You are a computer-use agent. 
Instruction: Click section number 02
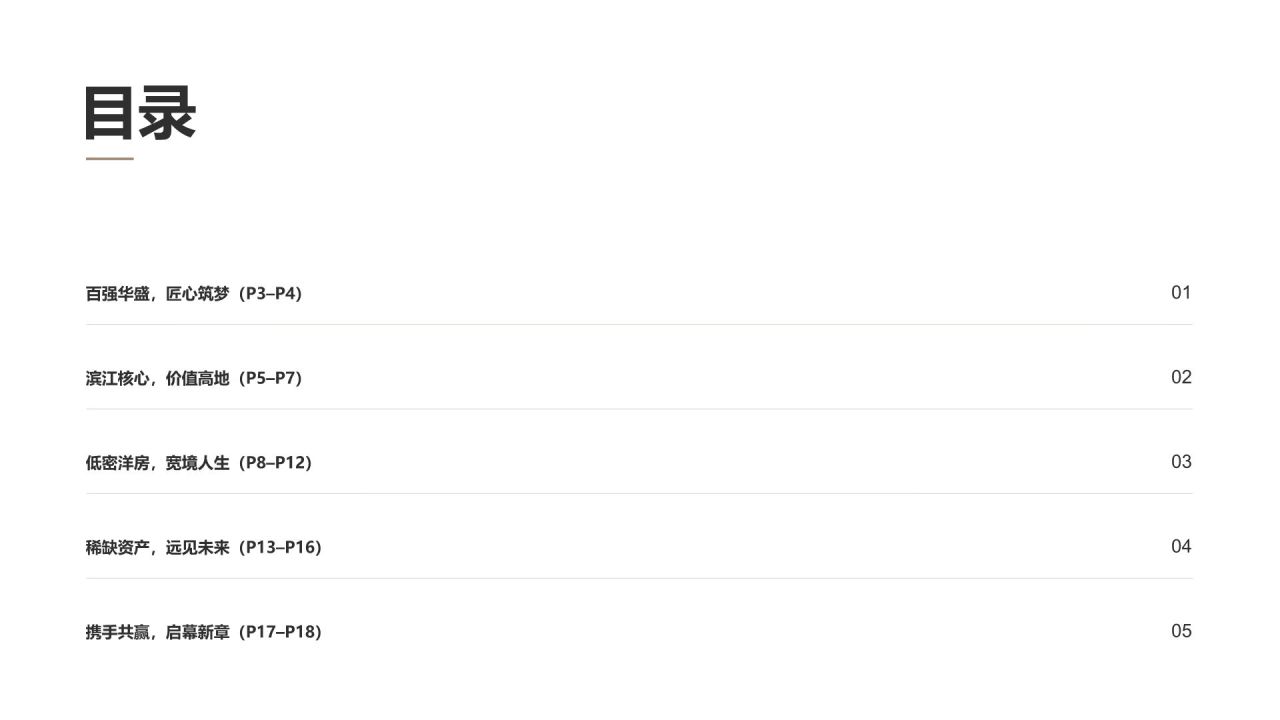(x=1181, y=377)
